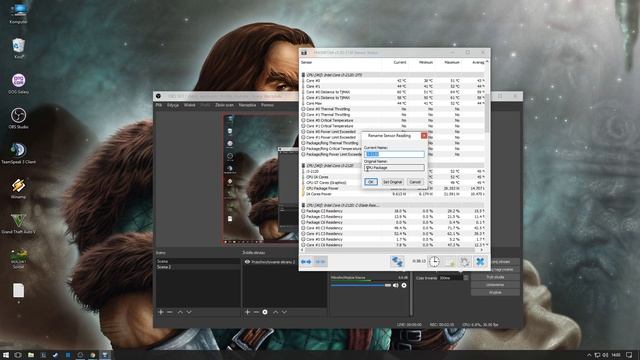640x360 pixels.
Task: Click Cancel in Rename Sensor Reading dialog
Action: [x=415, y=182]
